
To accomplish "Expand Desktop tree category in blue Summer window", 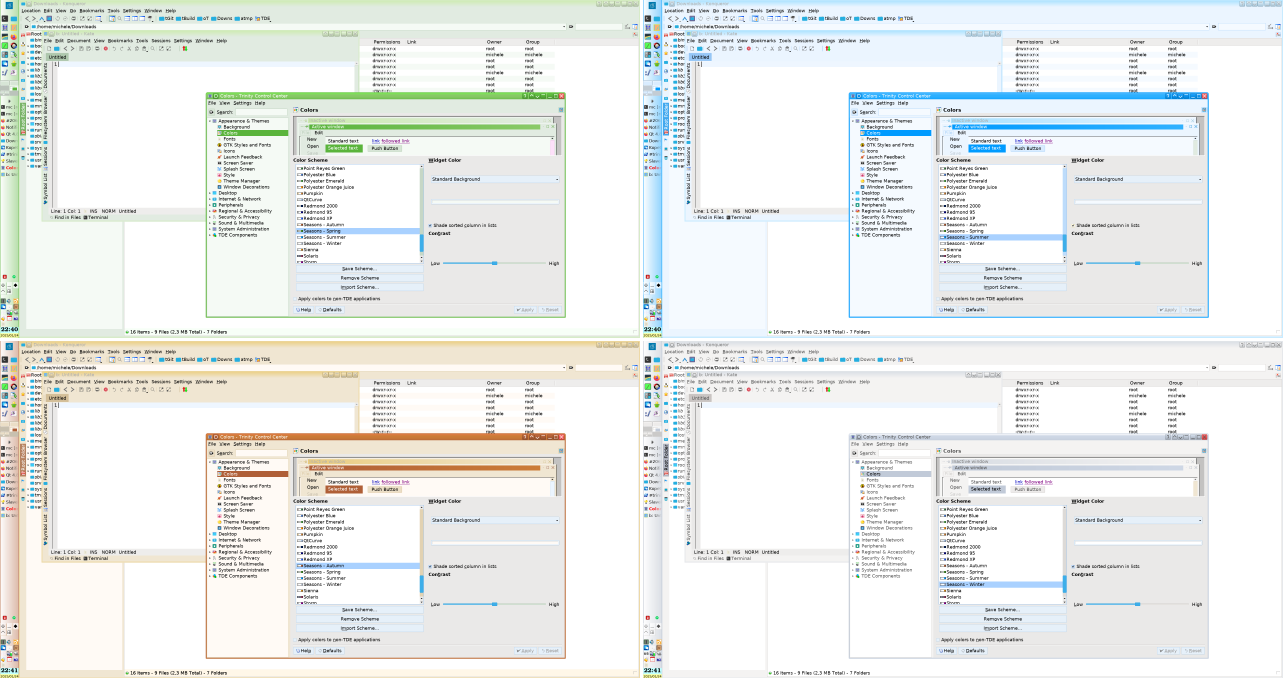I will [x=853, y=193].
